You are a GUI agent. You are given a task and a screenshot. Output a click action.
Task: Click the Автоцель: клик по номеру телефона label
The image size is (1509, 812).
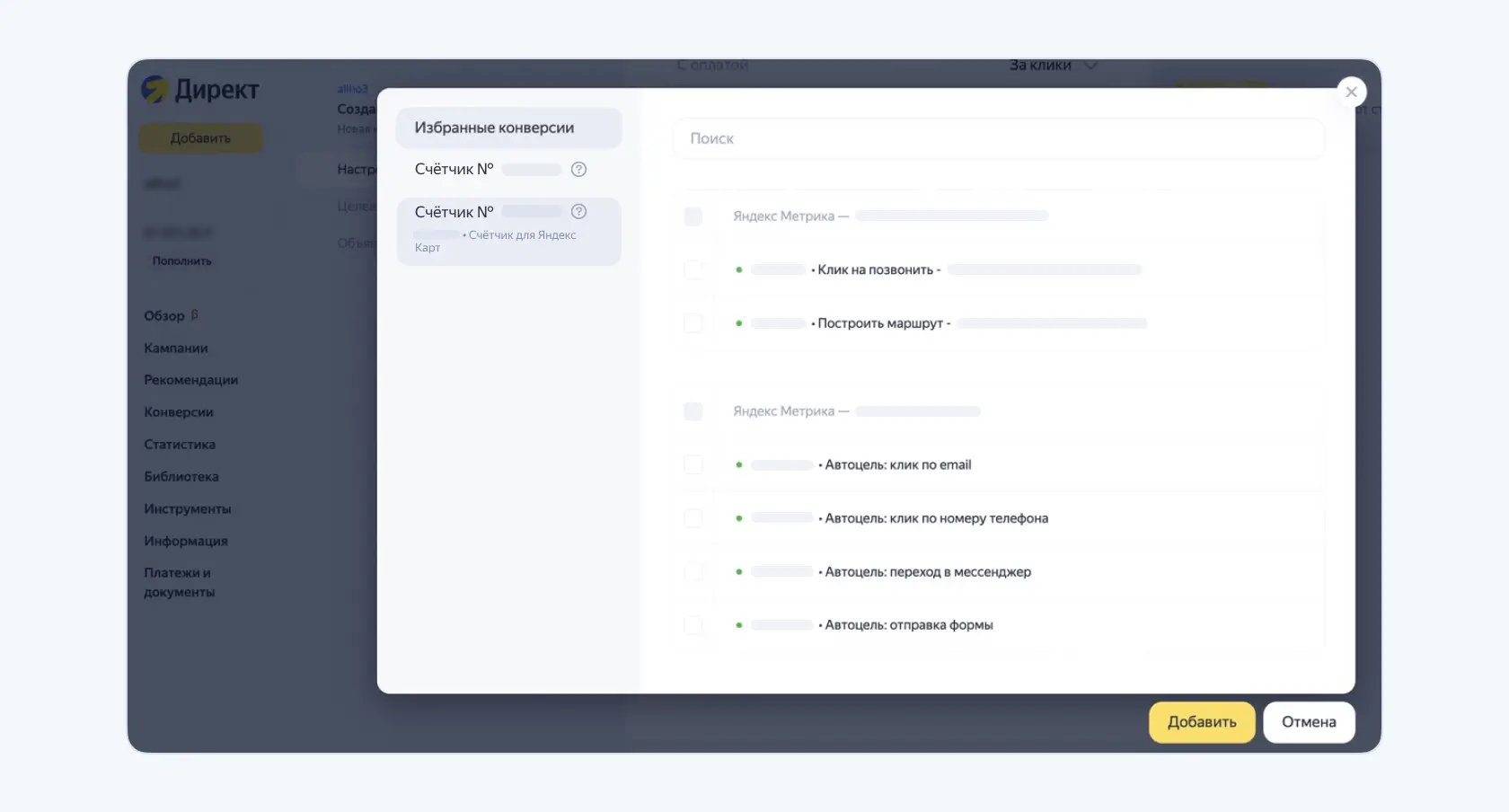tap(937, 518)
